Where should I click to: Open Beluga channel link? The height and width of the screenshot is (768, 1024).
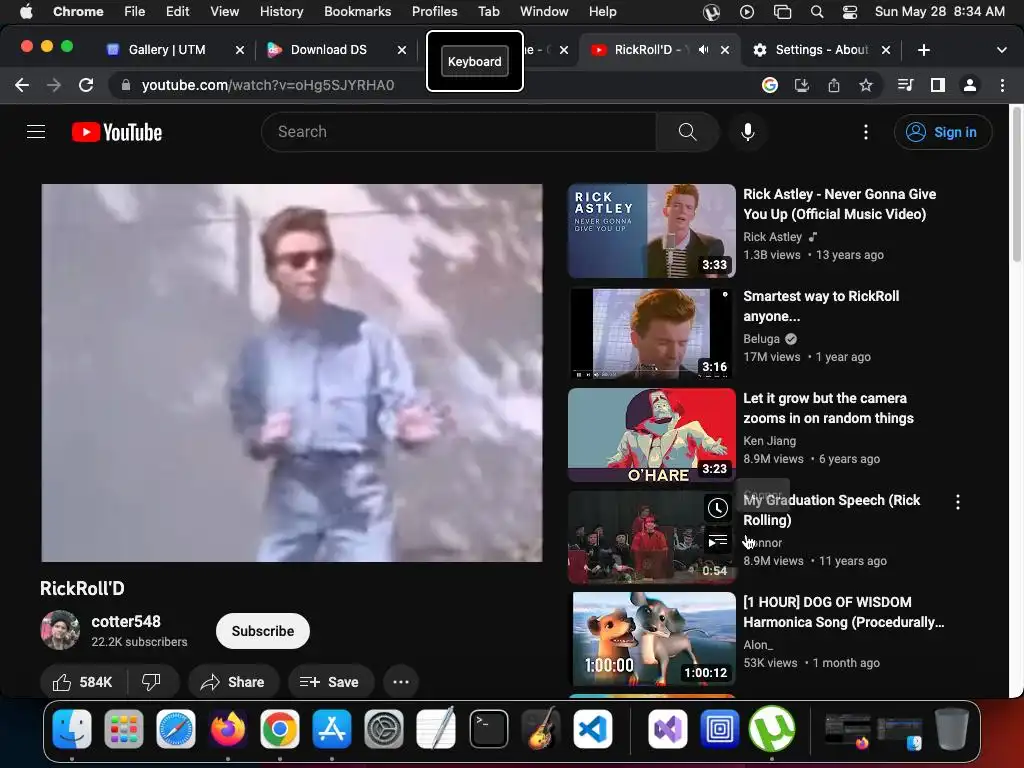coord(761,339)
